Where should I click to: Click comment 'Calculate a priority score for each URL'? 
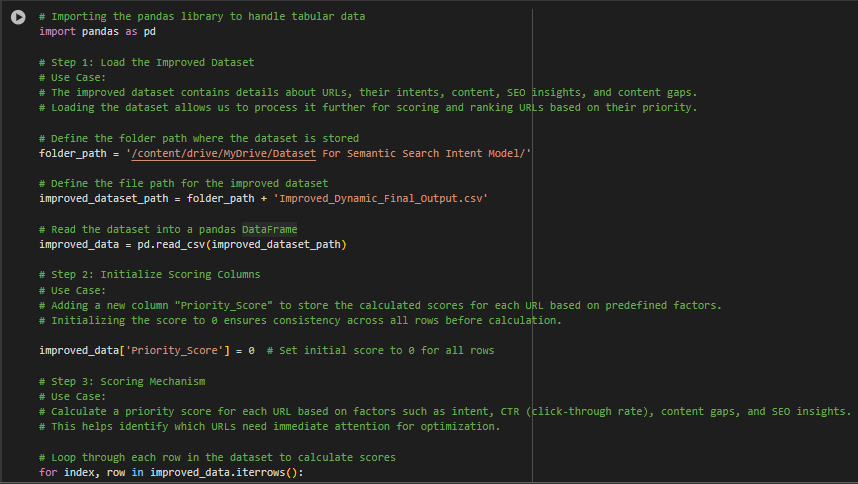[x=445, y=411]
